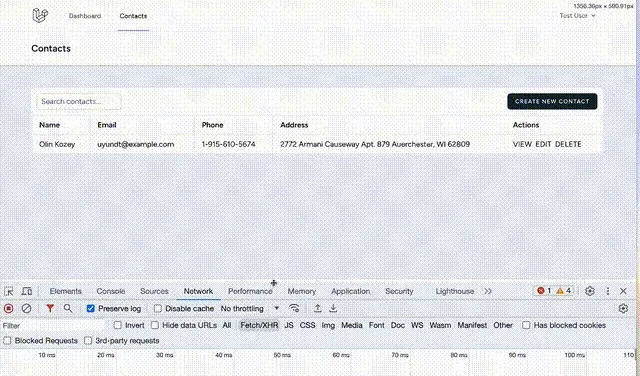Viewport: 640px width, 376px height.
Task: Filter requests by Media type
Action: pyautogui.click(x=352, y=325)
